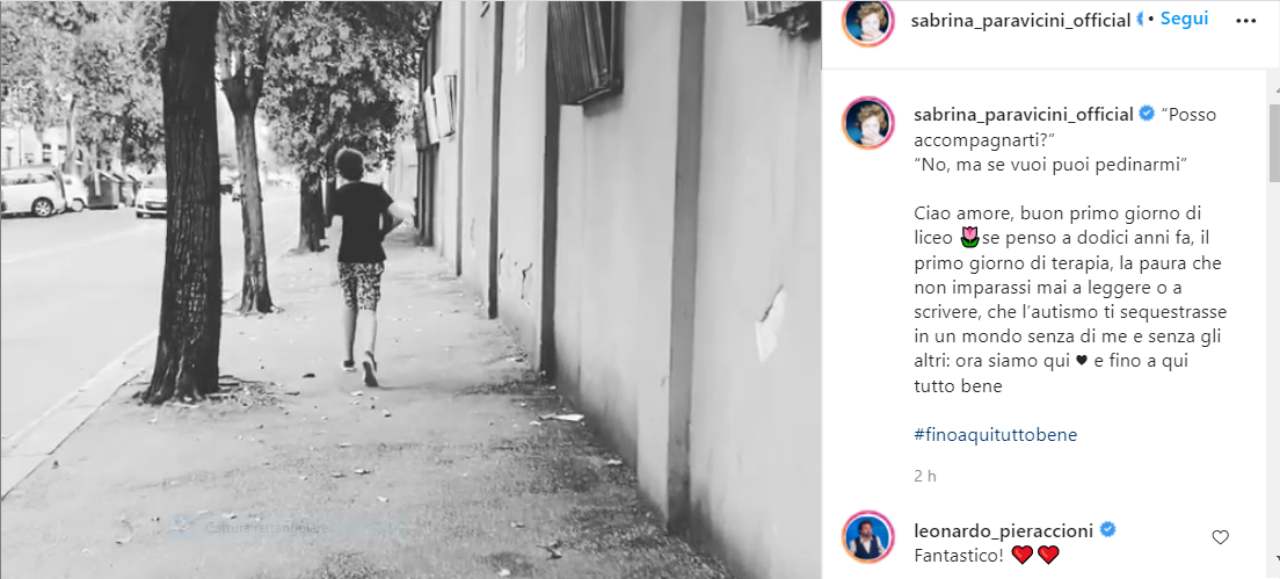Click the tulip emoji in the caption
Screen dimensions: 1280x579
click(x=968, y=239)
